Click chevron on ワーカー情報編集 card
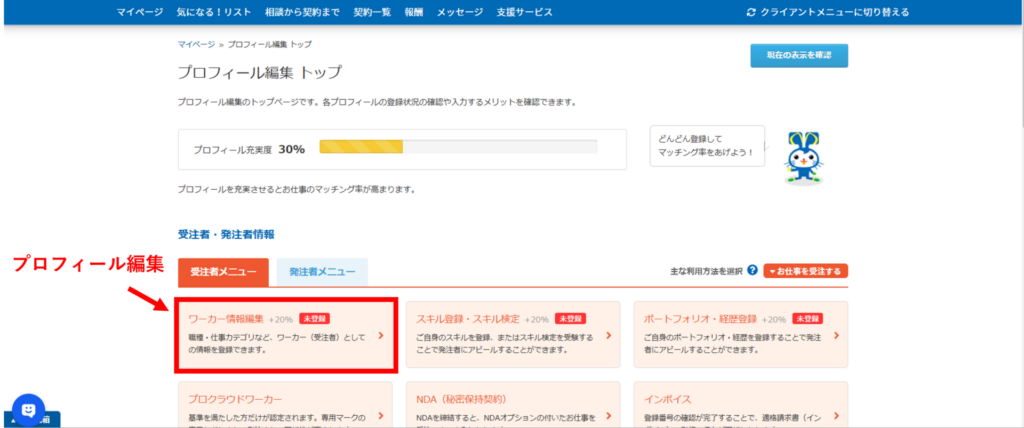This screenshot has width=1024, height=428. point(381,336)
